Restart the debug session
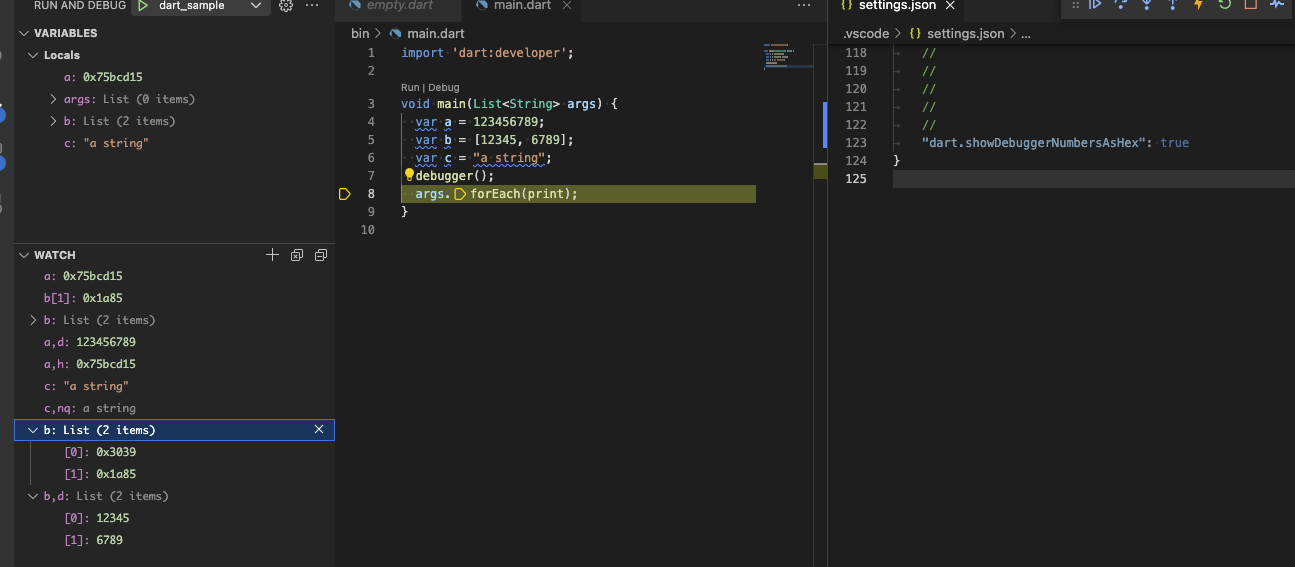The width and height of the screenshot is (1295, 567). [x=1225, y=5]
